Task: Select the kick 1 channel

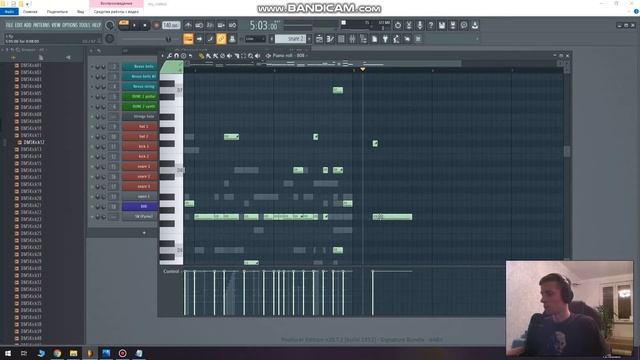Action: click(140, 146)
